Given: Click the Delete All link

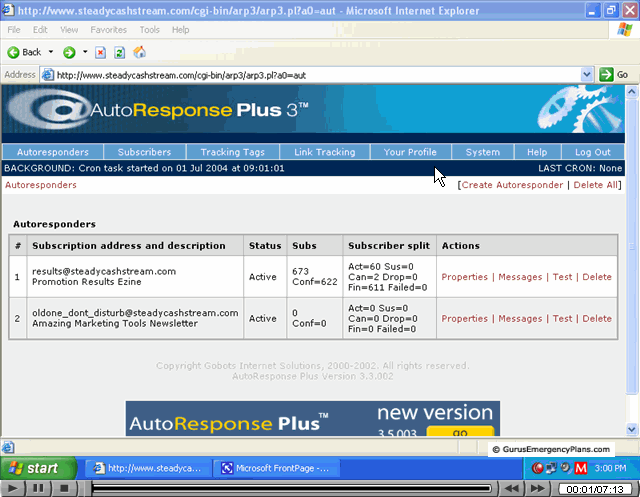Looking at the screenshot, I should click(596, 185).
